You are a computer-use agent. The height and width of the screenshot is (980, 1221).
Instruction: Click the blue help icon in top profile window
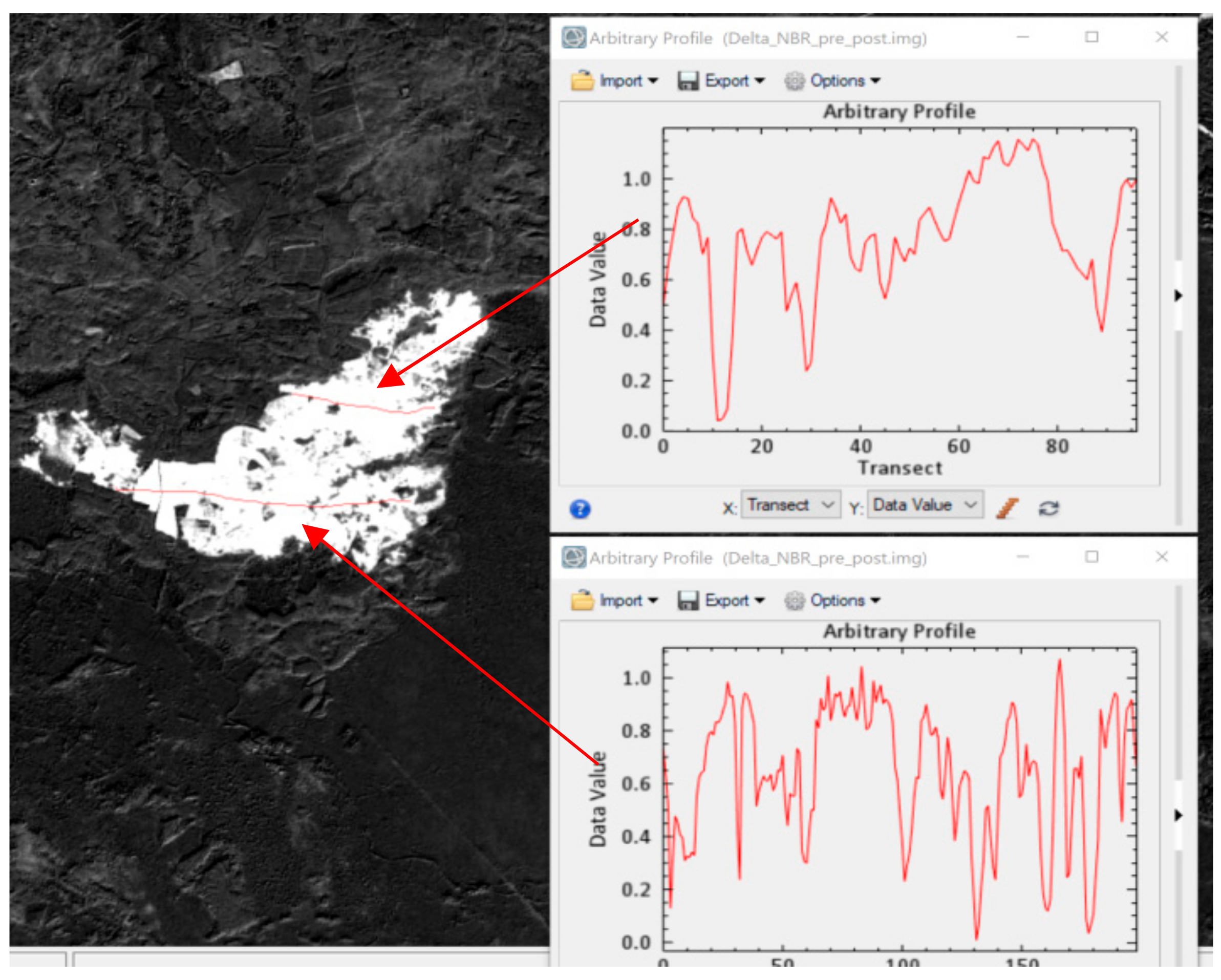(x=580, y=509)
